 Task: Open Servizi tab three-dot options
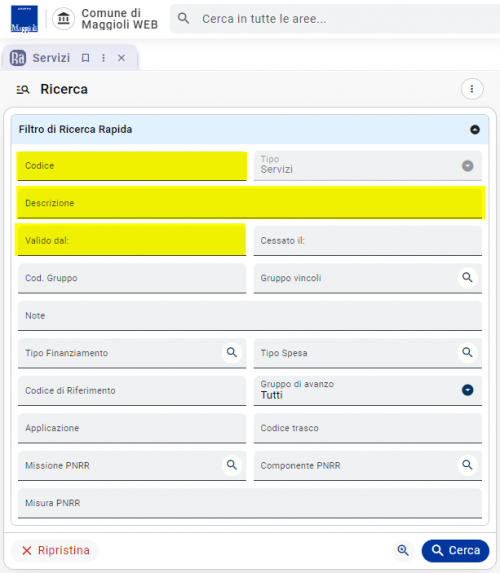pos(103,58)
